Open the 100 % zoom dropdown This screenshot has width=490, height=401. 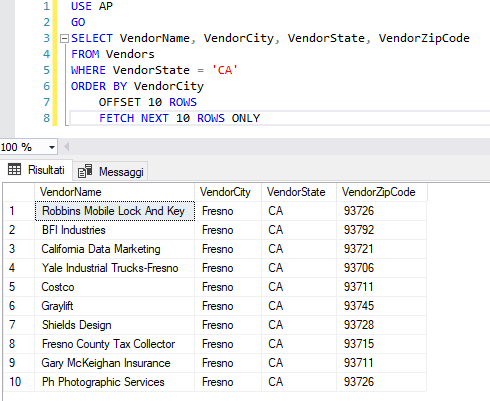(52, 147)
